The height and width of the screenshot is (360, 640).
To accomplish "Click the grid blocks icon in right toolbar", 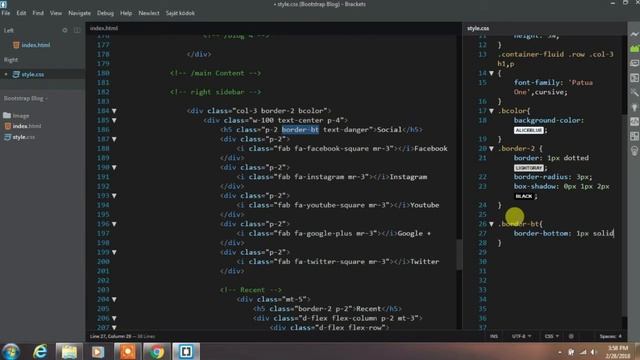I will click(x=634, y=136).
